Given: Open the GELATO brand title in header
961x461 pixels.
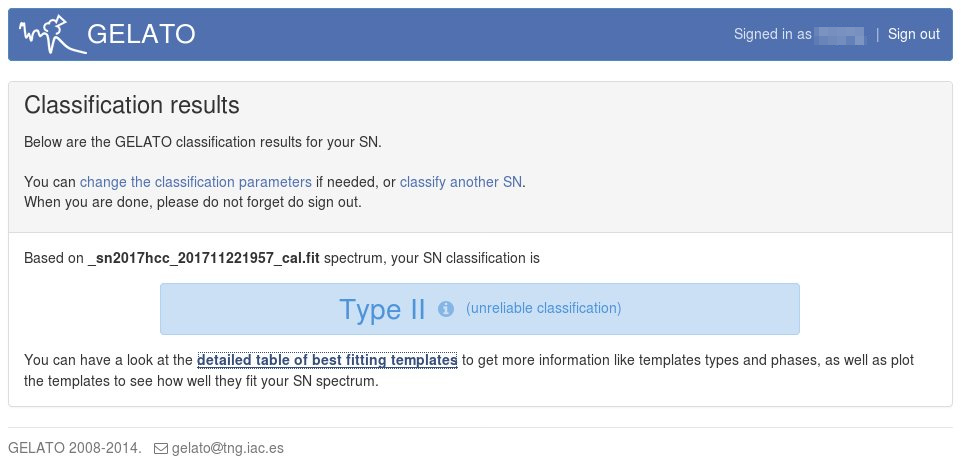Looking at the screenshot, I should (x=141, y=35).
